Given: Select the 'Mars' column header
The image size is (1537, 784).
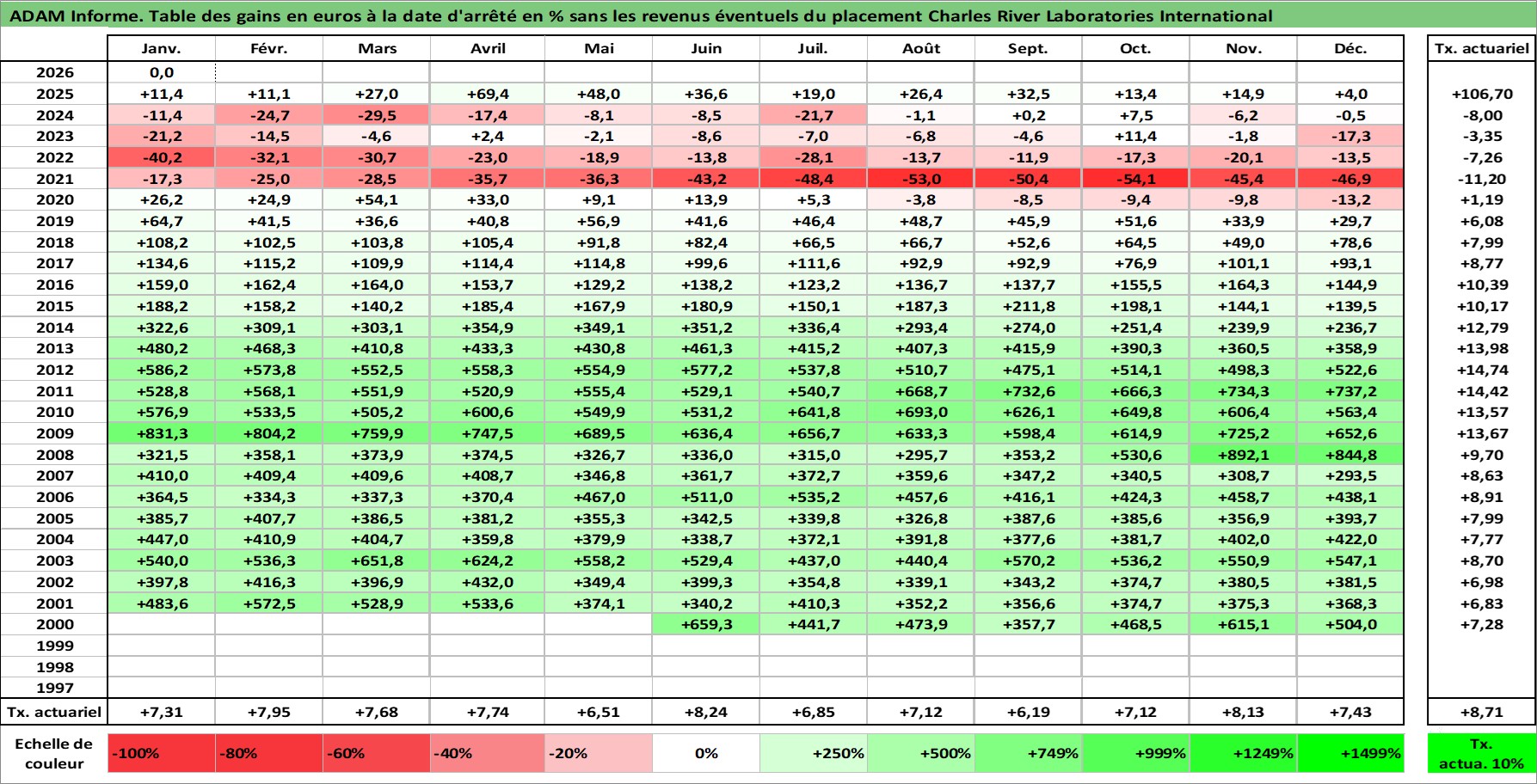Looking at the screenshot, I should 377,48.
